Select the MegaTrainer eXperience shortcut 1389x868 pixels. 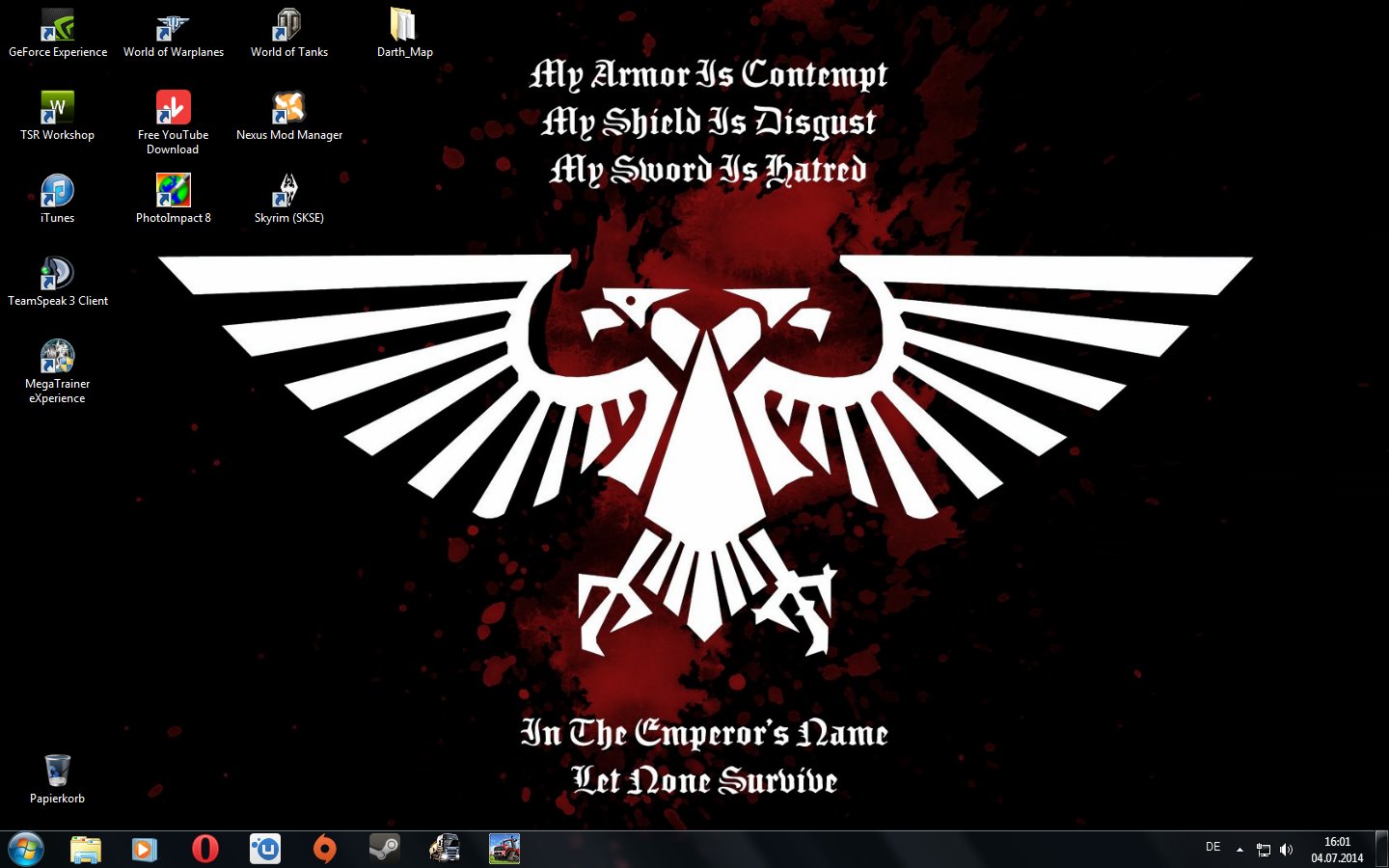tap(57, 357)
